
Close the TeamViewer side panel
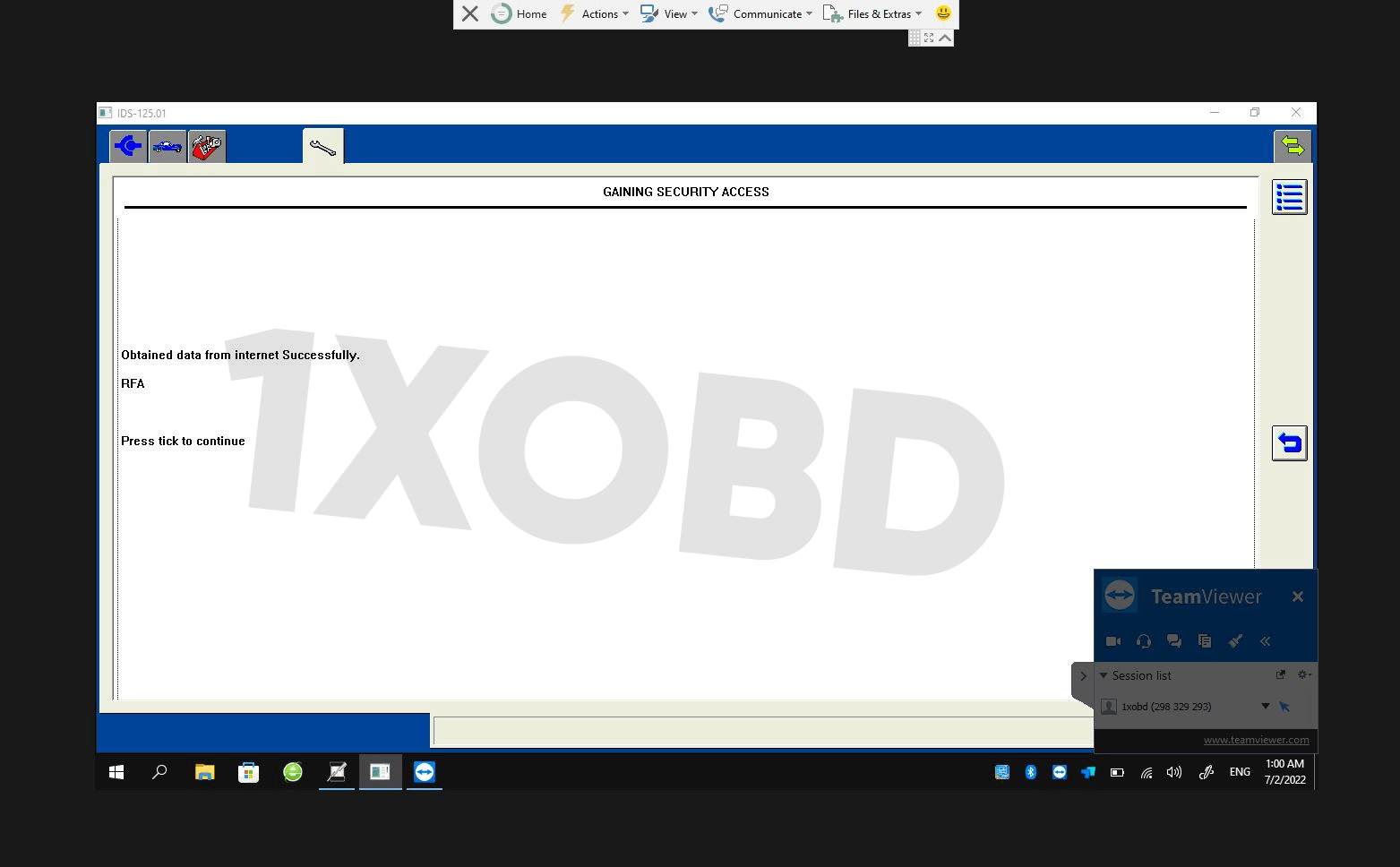[1298, 597]
